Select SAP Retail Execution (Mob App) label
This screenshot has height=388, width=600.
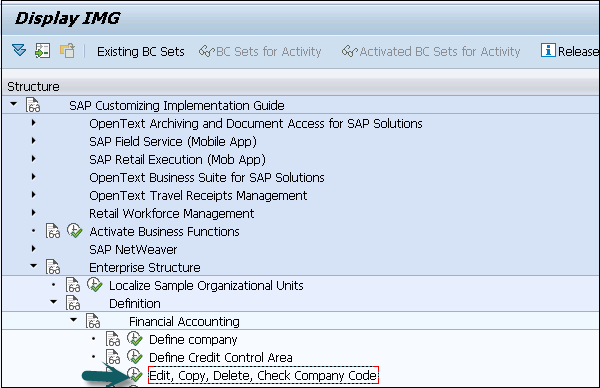click(177, 160)
